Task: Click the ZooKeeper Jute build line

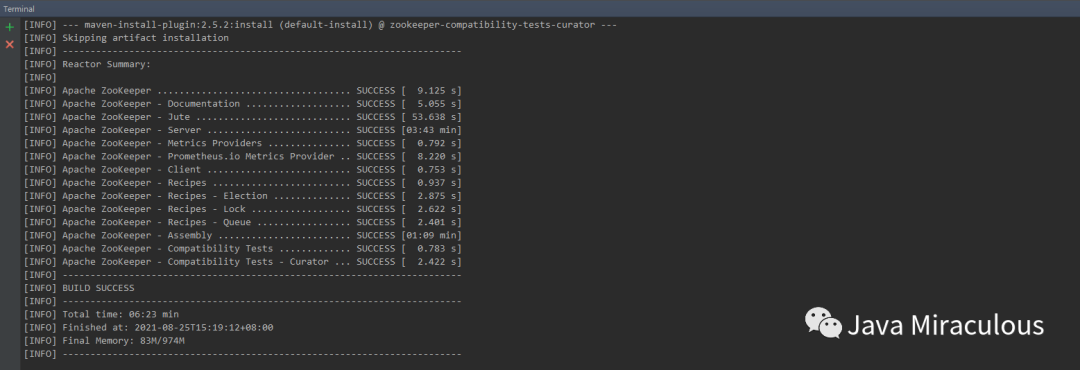Action: coord(242,117)
